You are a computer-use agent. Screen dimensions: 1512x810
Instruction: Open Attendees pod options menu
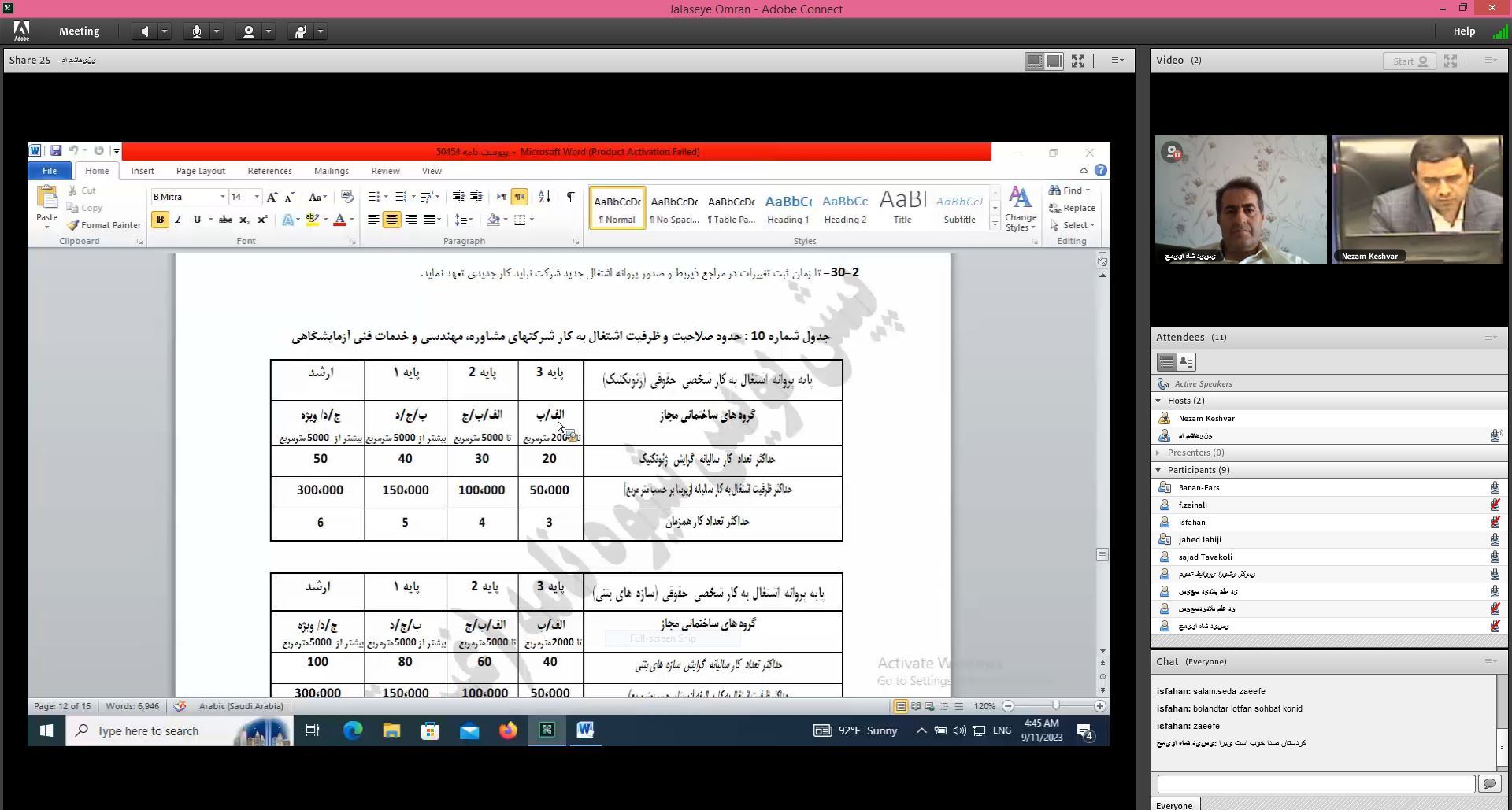(1491, 338)
